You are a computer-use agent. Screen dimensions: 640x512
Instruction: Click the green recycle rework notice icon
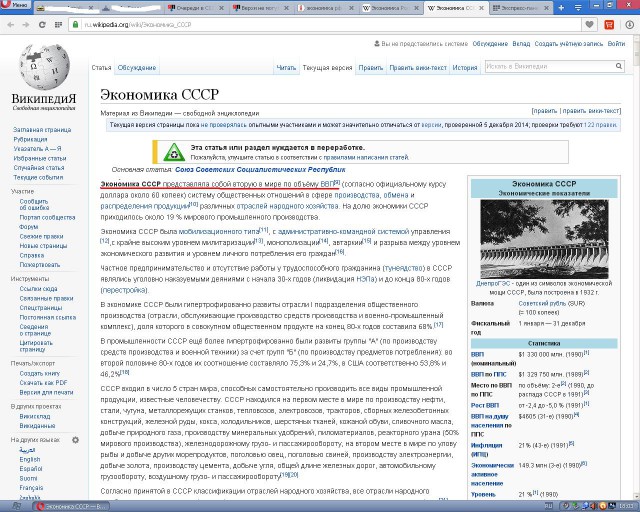pyautogui.click(x=174, y=152)
